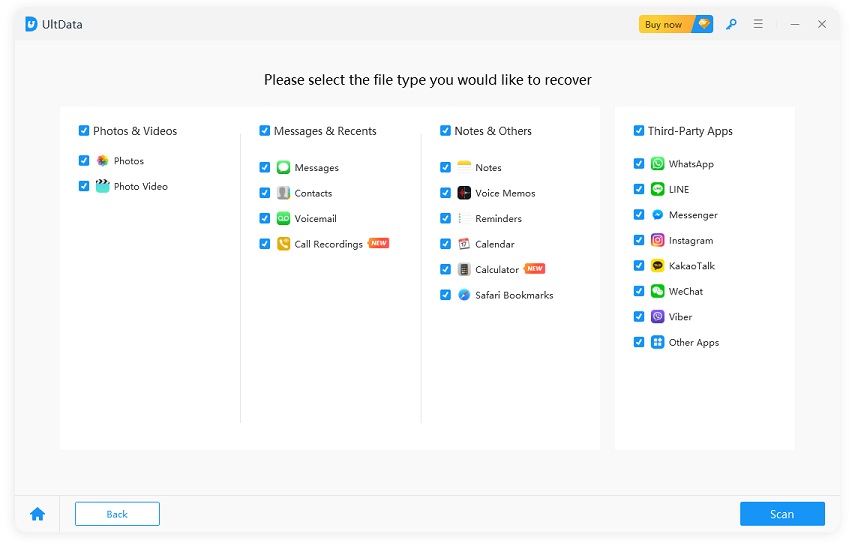Click the key register icon
Image resolution: width=855 pixels, height=555 pixels.
(x=731, y=24)
